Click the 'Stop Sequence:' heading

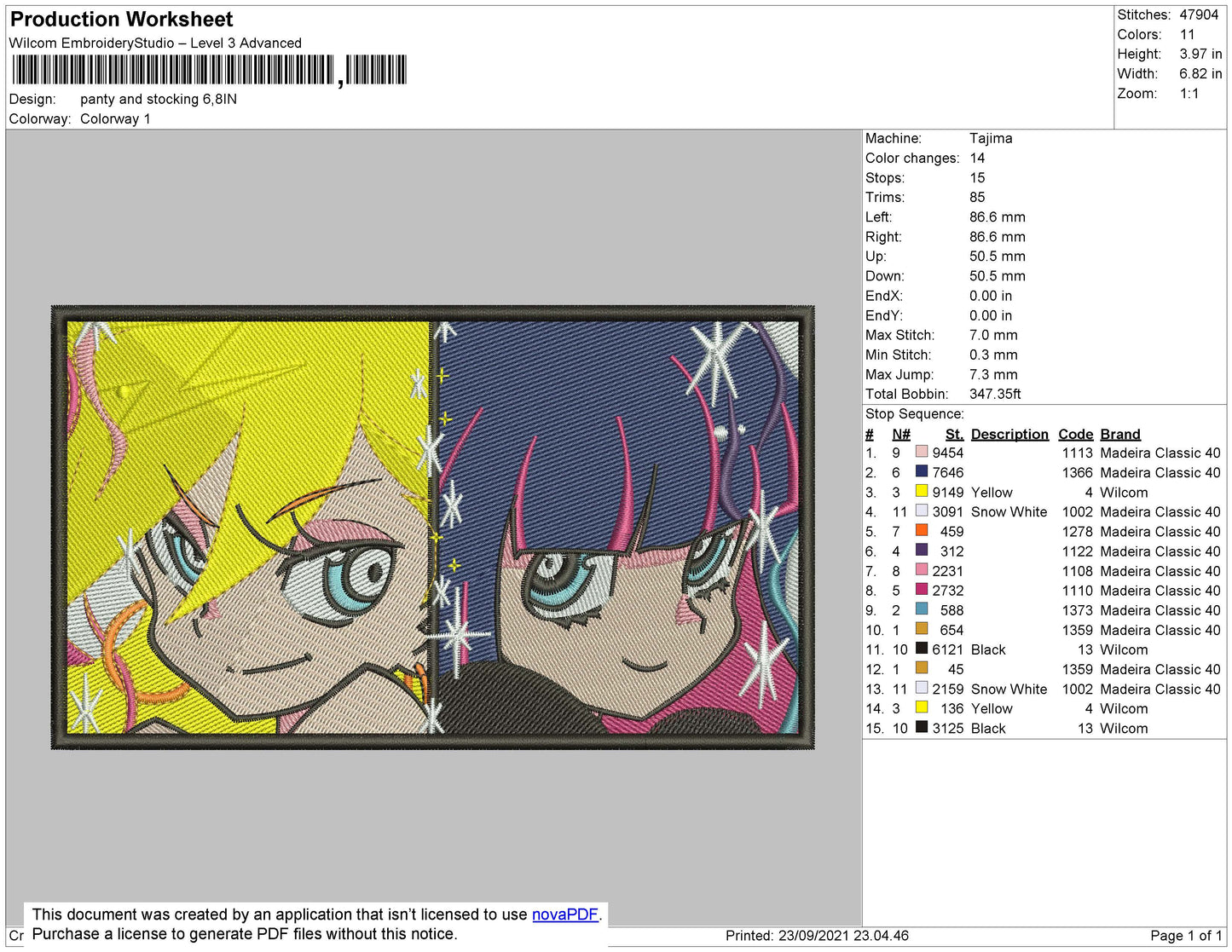click(x=914, y=413)
